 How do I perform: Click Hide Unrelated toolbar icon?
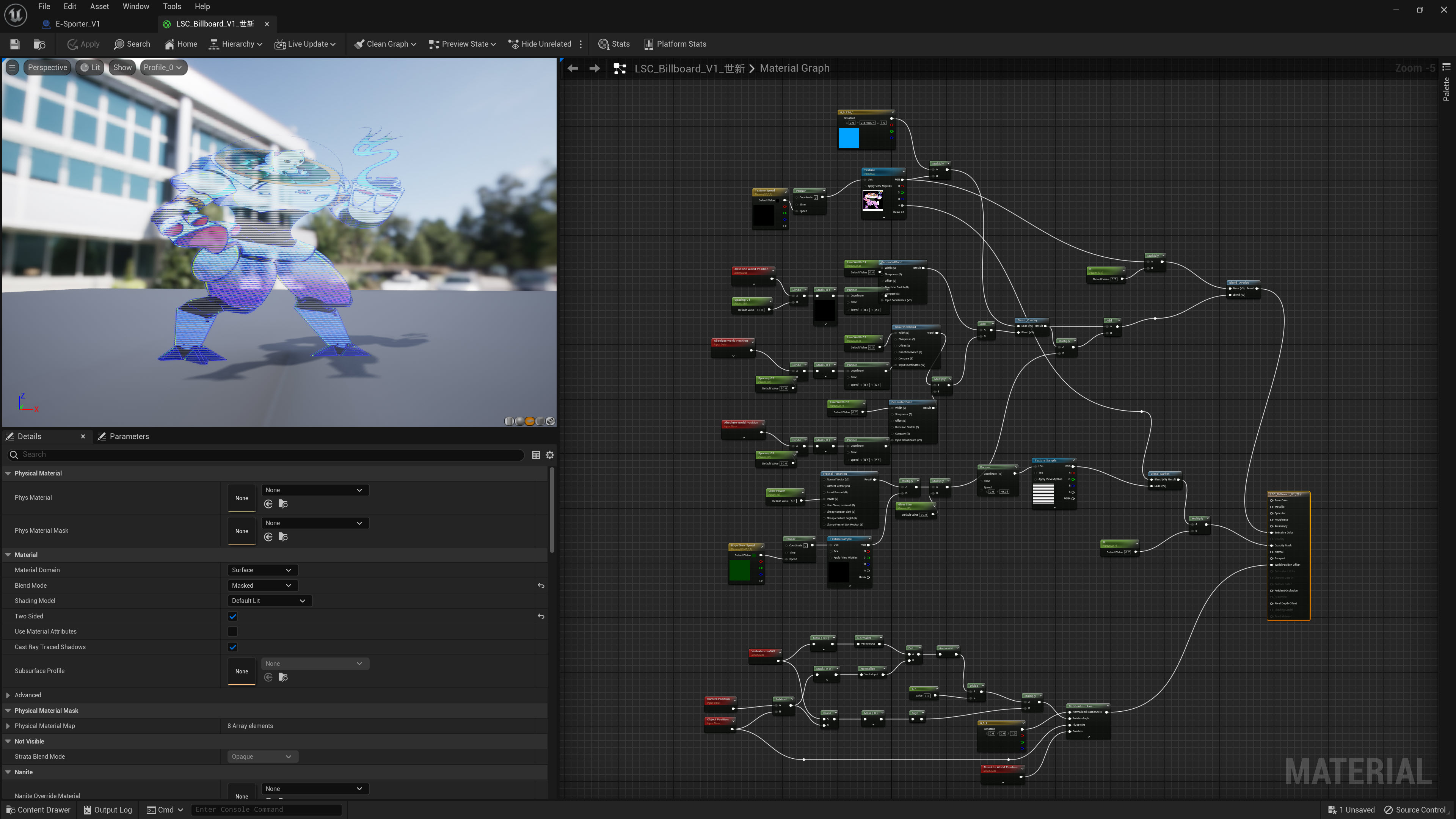click(x=514, y=44)
